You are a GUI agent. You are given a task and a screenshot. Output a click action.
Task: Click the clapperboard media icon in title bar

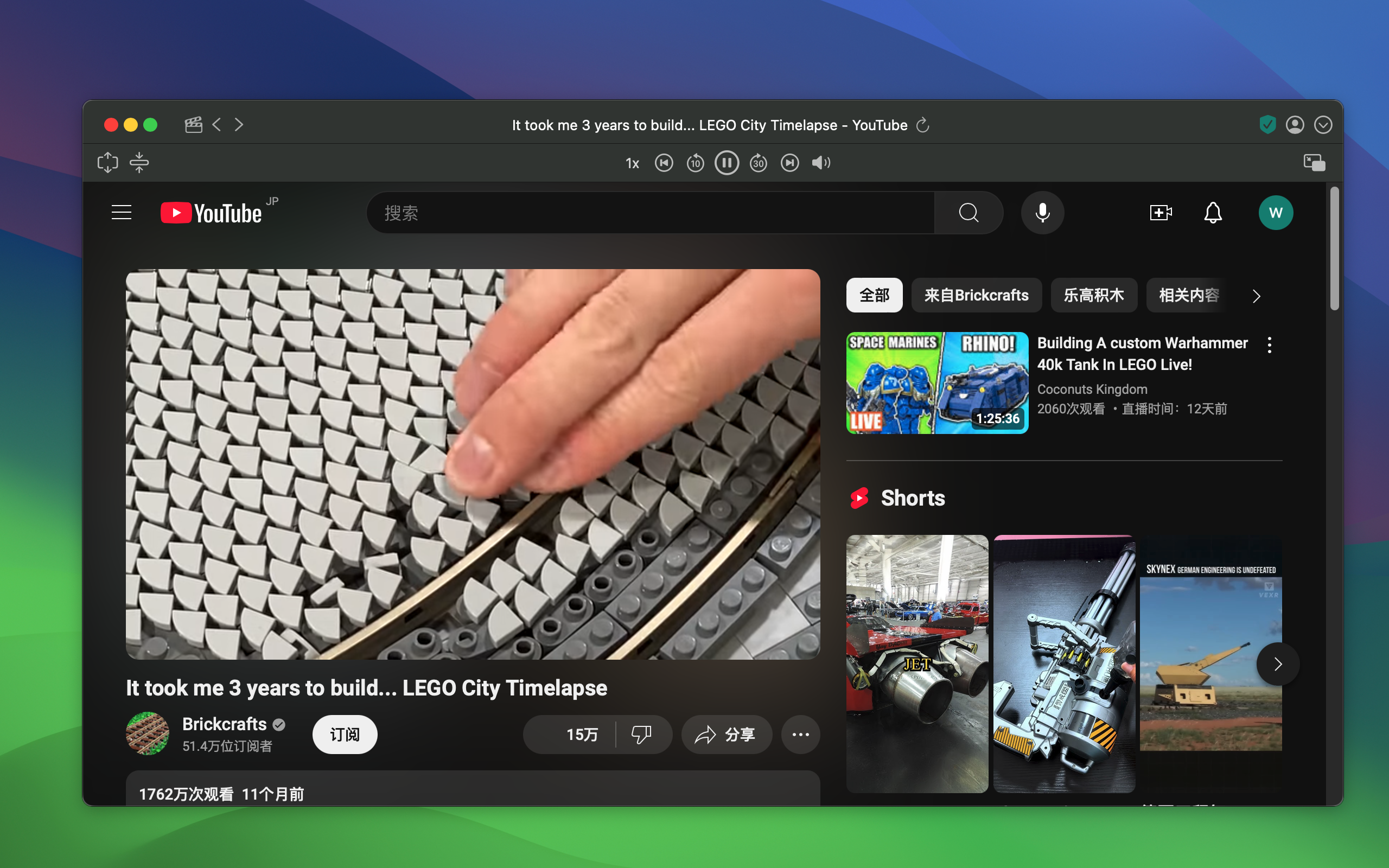(x=193, y=125)
